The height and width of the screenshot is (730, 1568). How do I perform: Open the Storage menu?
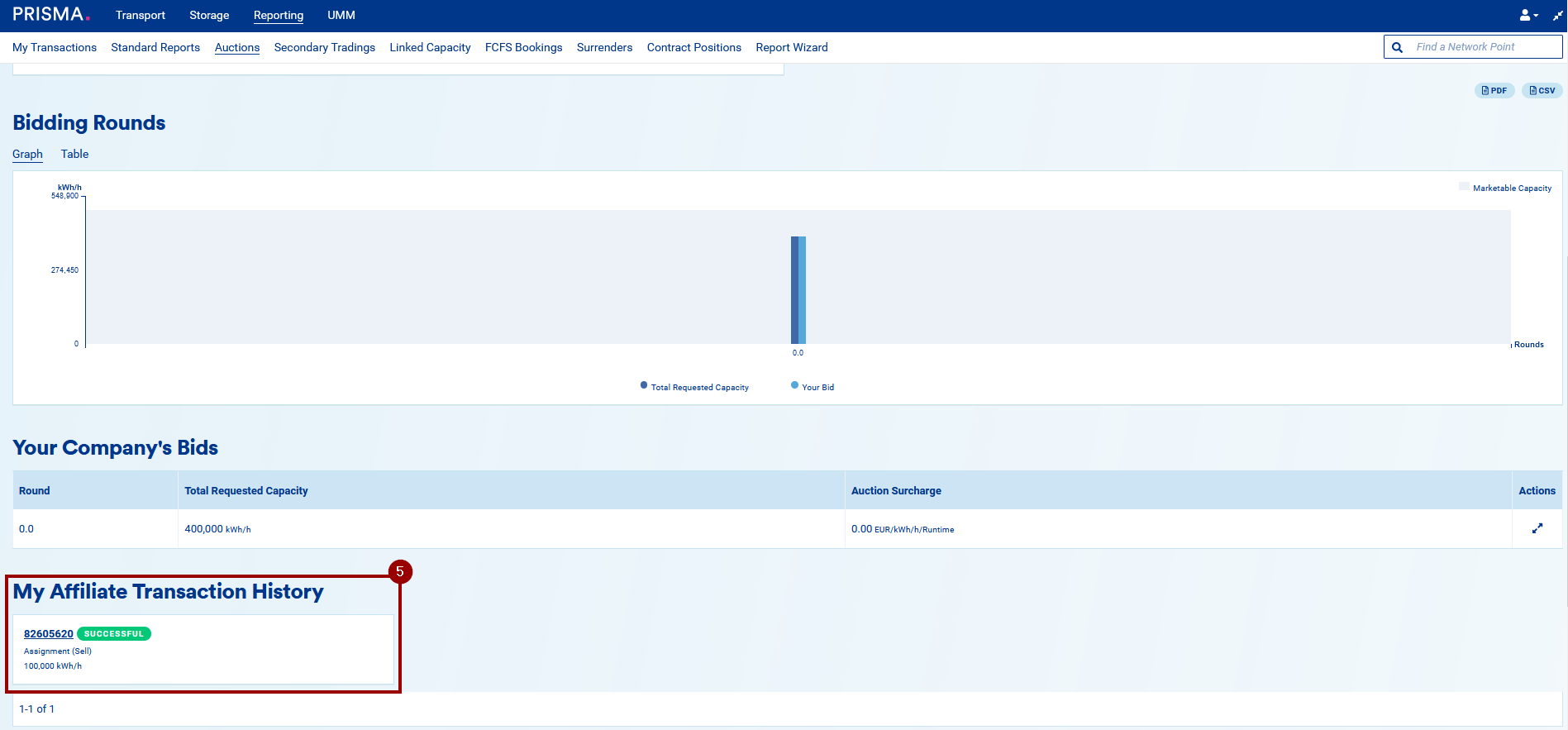209,15
